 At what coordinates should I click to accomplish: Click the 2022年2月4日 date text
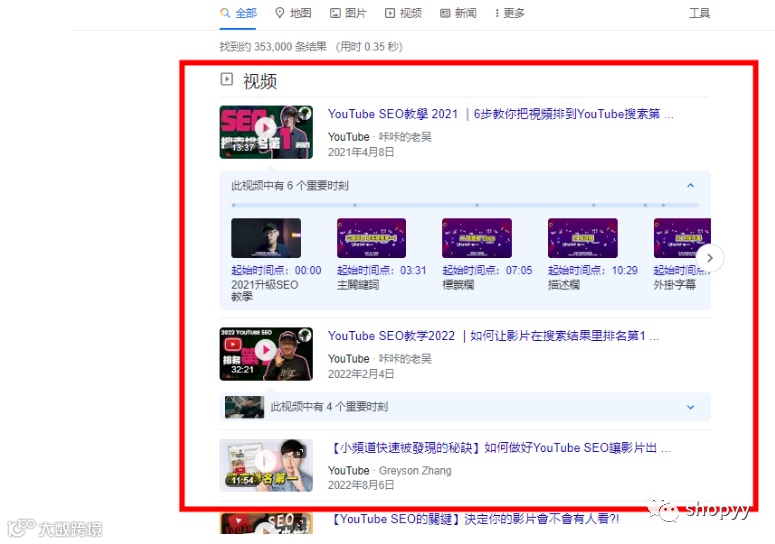pyautogui.click(x=361, y=374)
